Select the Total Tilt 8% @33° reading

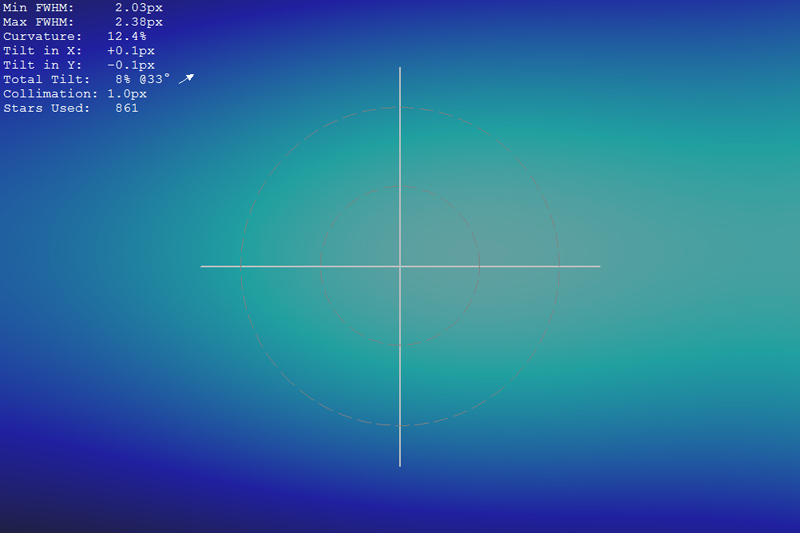click(143, 79)
